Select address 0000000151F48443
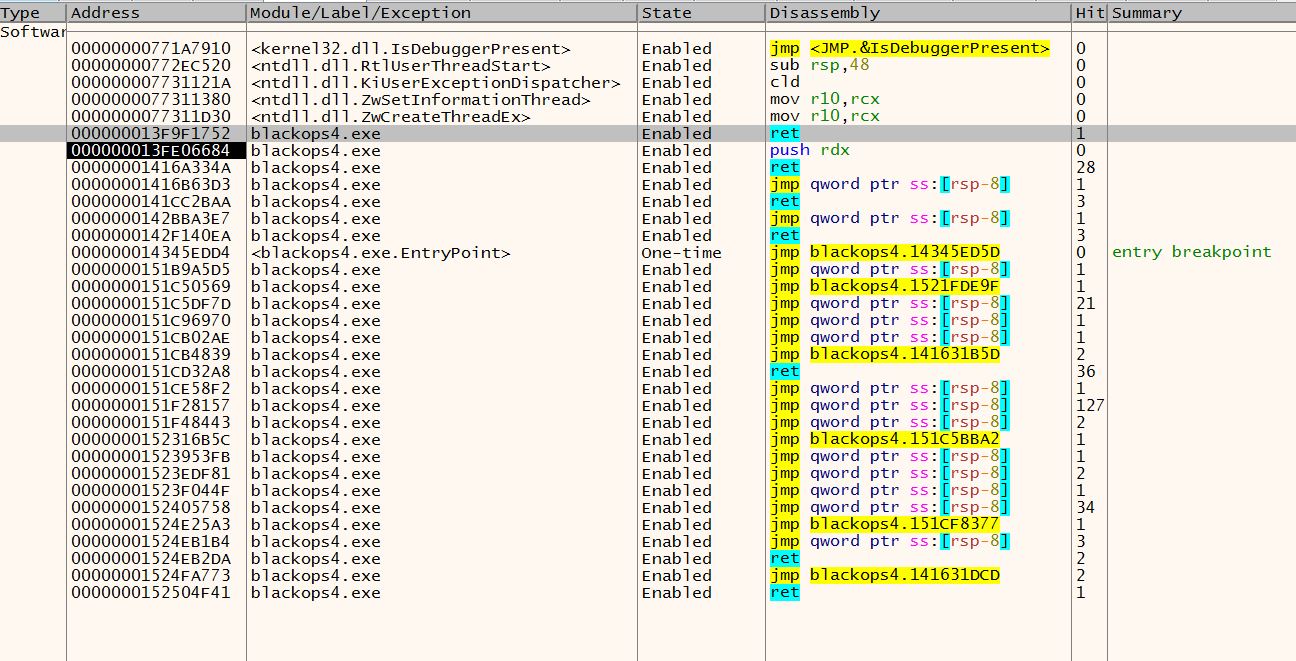 click(x=151, y=423)
